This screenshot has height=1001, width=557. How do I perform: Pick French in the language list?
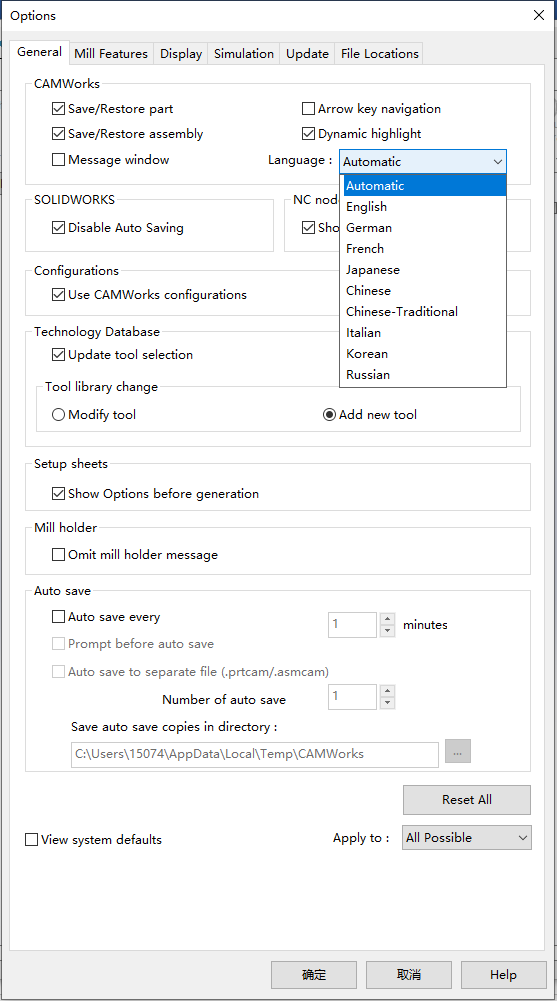coord(423,249)
